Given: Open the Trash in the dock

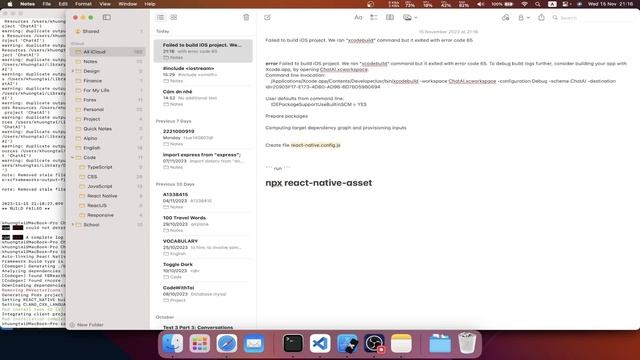Looking at the screenshot, I should point(467,343).
